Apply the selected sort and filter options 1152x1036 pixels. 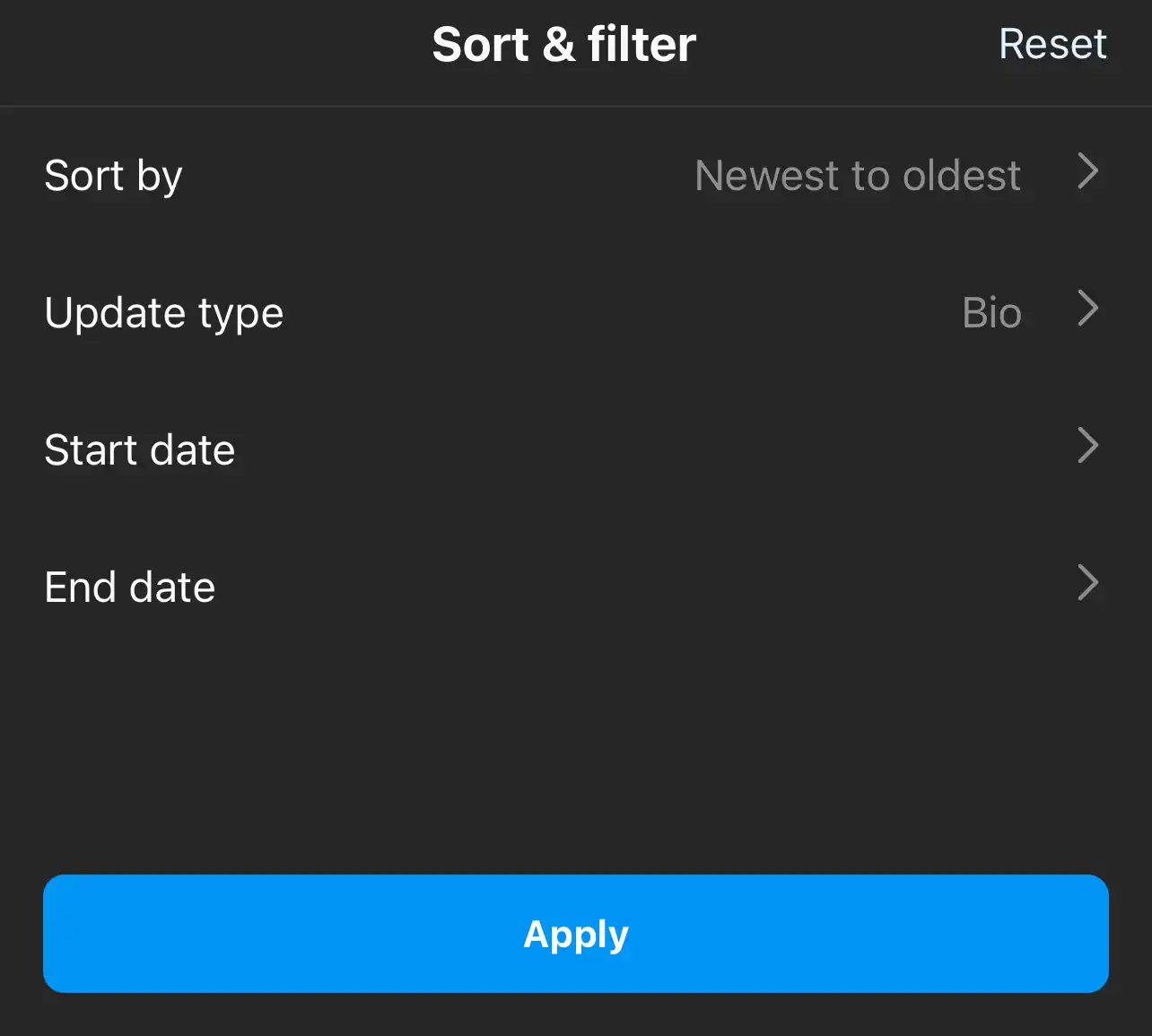click(576, 934)
